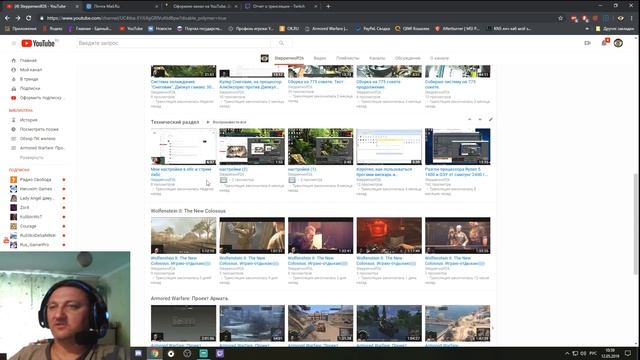Open the Twitch app in taskbar

click(x=220, y=353)
